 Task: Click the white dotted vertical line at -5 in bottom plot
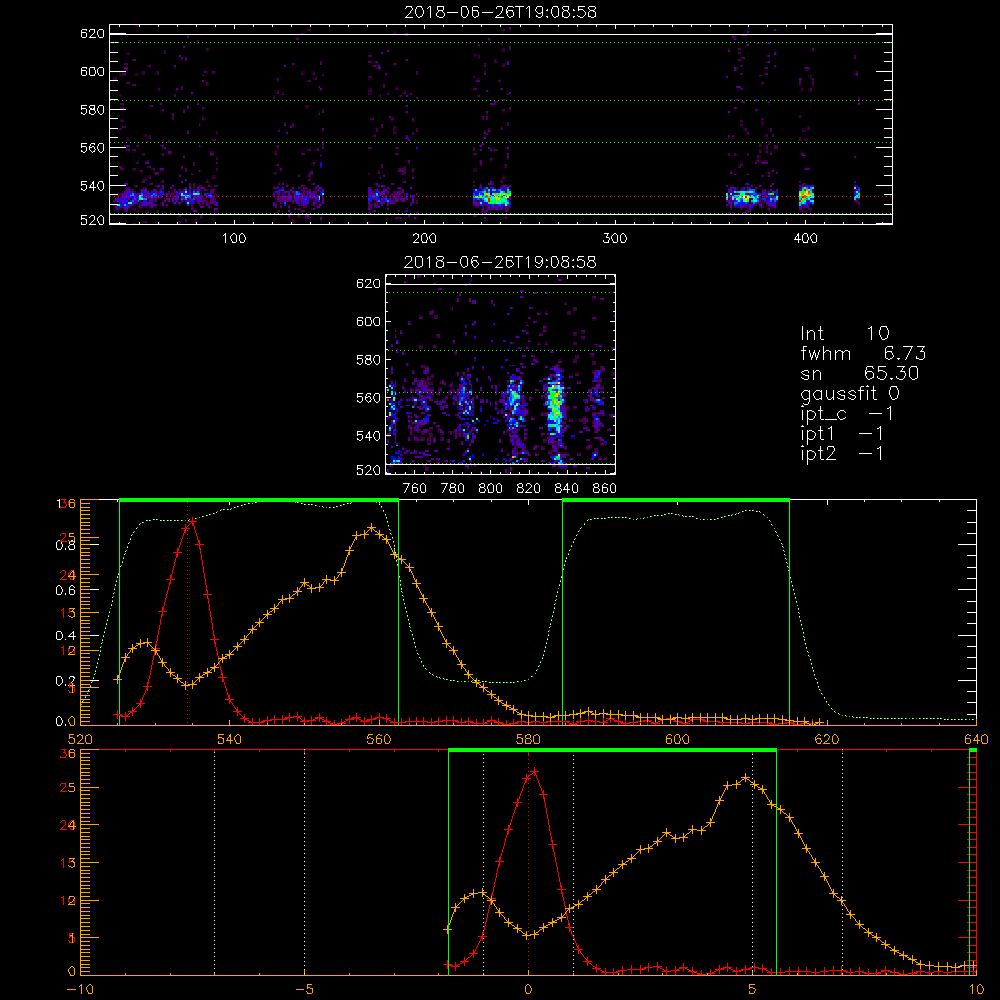304,862
